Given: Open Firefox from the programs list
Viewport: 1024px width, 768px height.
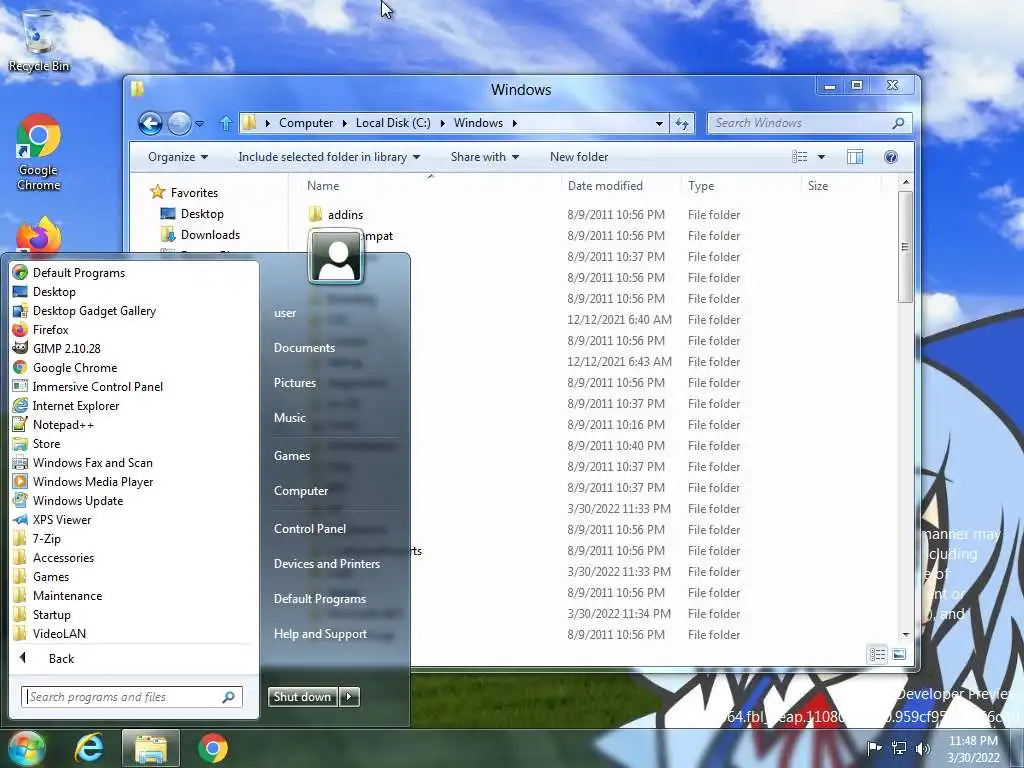Looking at the screenshot, I should coord(40,330).
